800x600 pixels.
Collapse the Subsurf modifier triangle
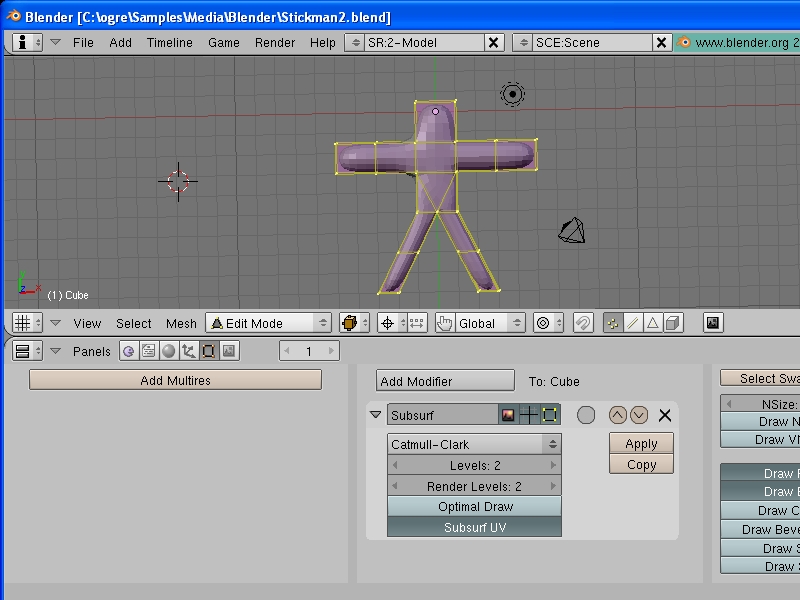376,415
